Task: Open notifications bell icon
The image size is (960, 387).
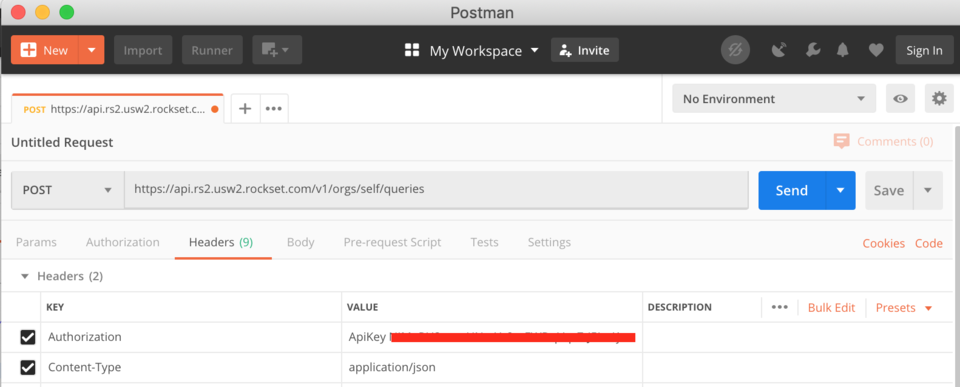Action: pos(843,50)
